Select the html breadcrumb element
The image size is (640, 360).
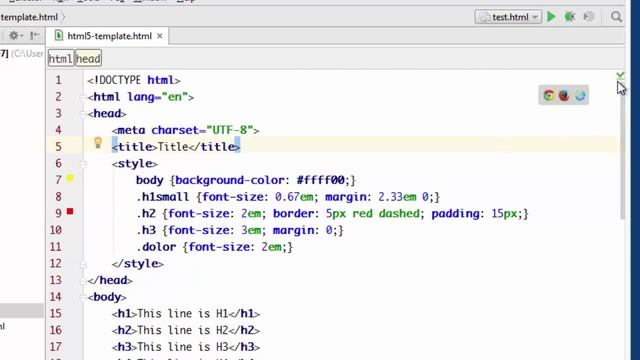pos(60,59)
